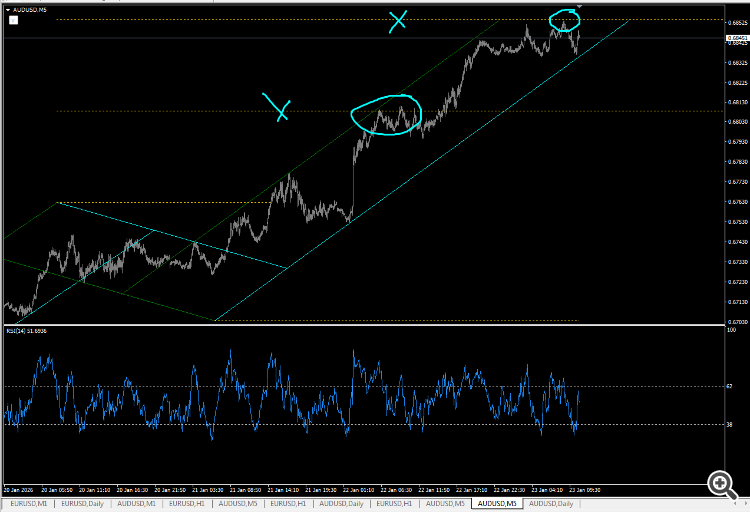Click the 21 Jan 14:10 time label
The height and width of the screenshot is (512, 750).
[283, 490]
